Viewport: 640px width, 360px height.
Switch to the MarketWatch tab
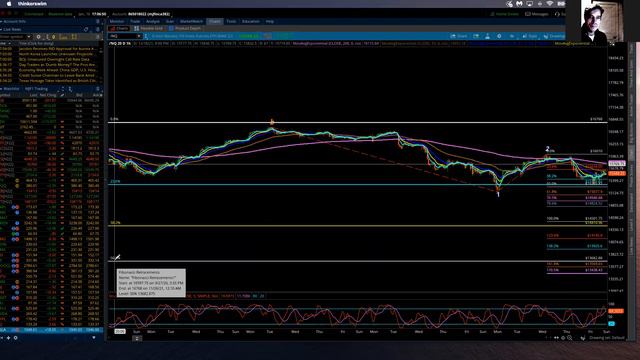[x=191, y=21]
